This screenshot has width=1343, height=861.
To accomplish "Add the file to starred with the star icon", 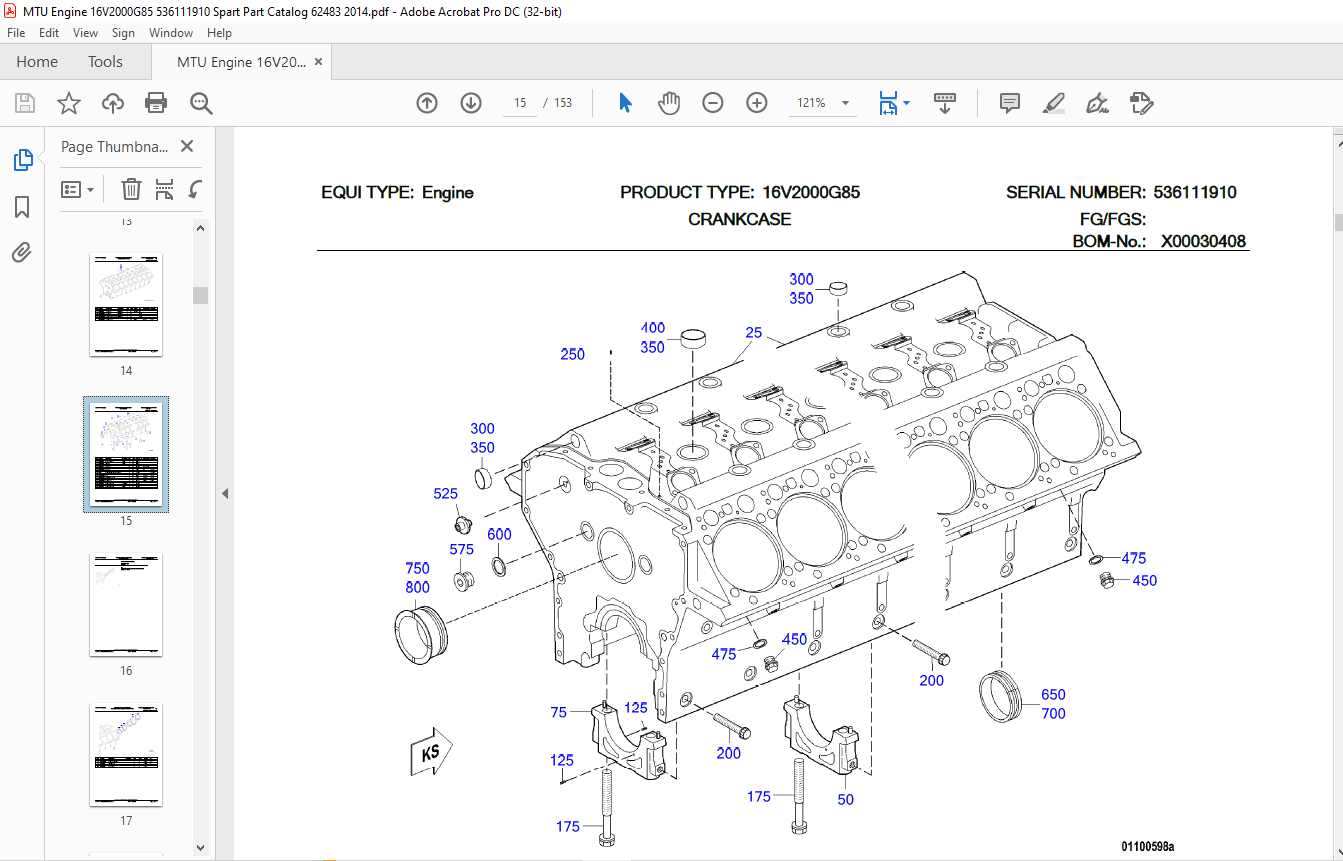I will (68, 103).
